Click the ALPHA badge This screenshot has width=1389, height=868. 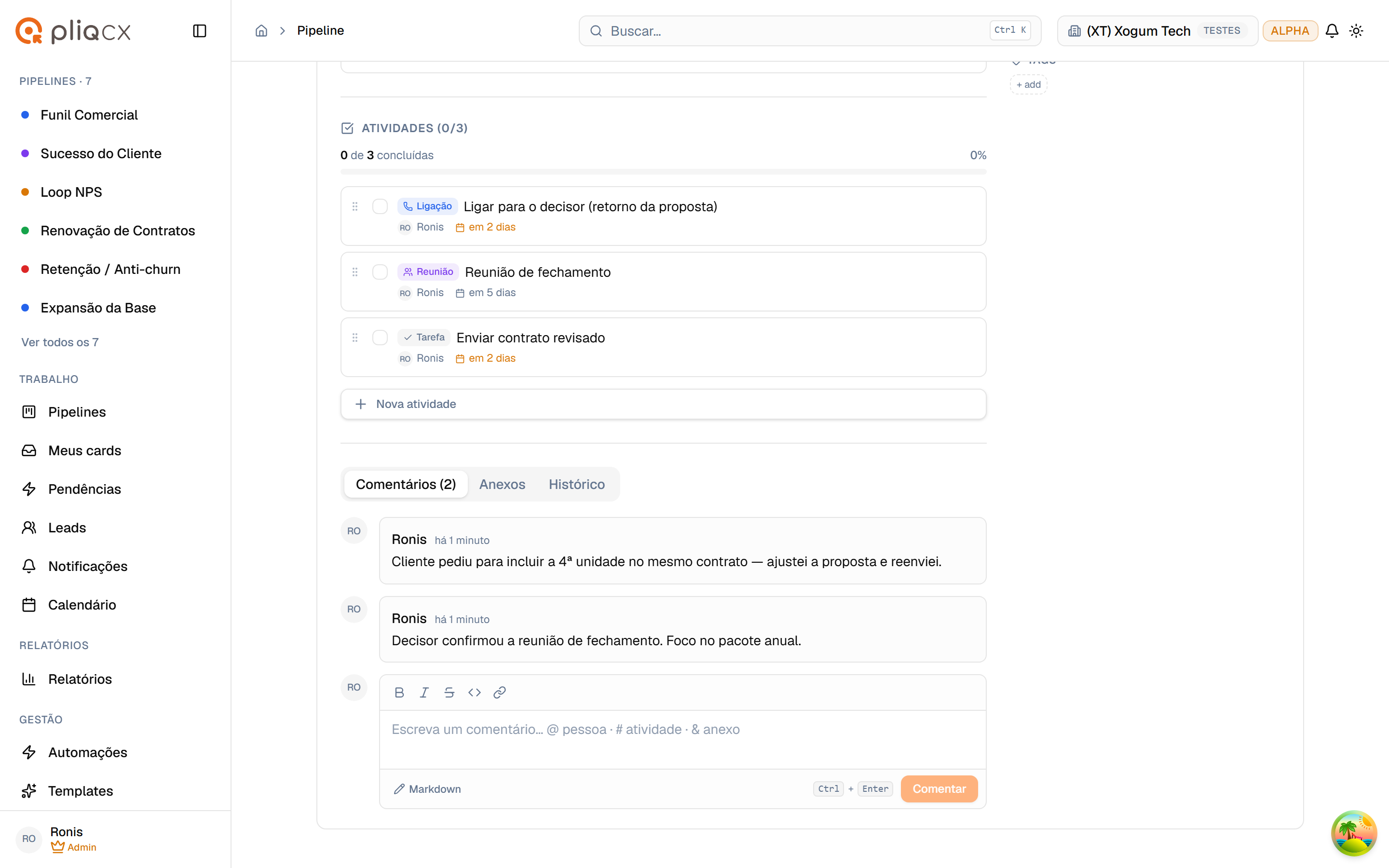pyautogui.click(x=1290, y=30)
